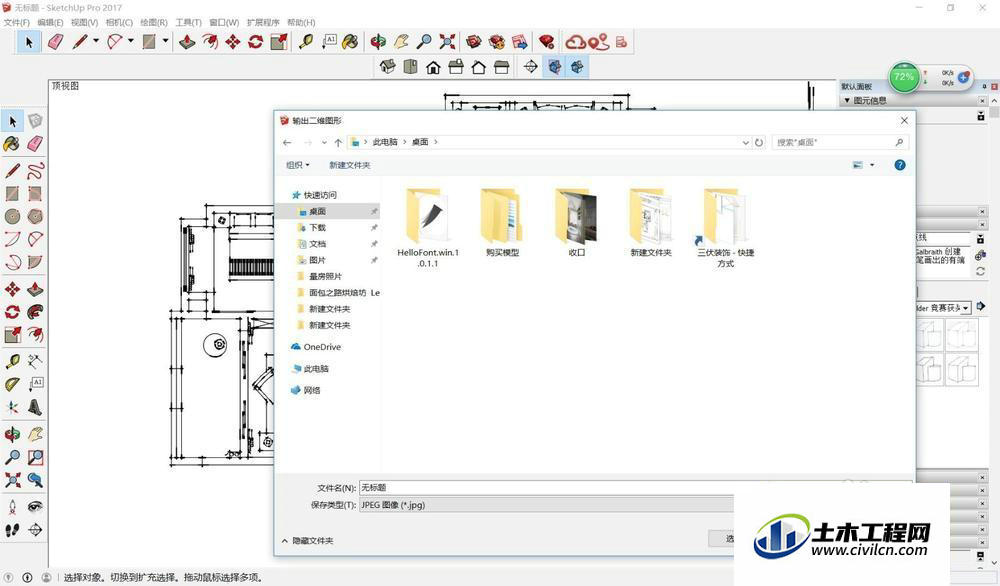Click the 72% green performance indicator
Viewport: 1000px width, 586px height.
pyautogui.click(x=904, y=77)
